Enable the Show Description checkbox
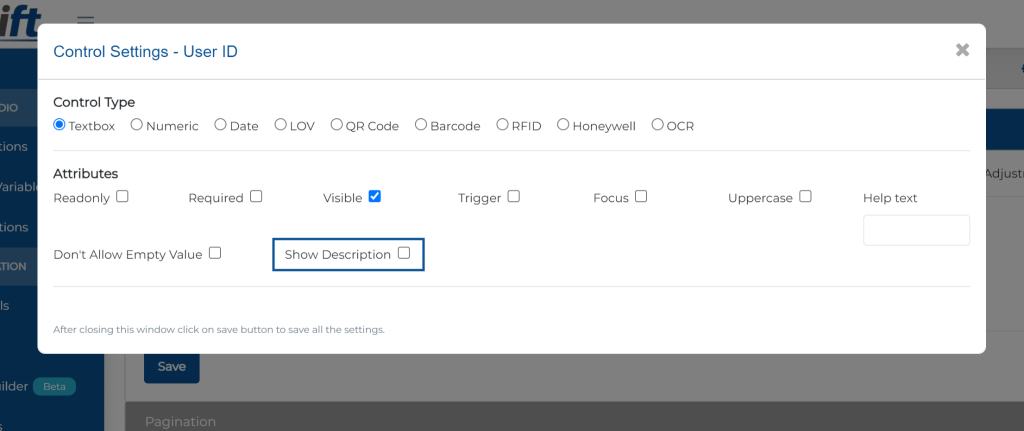This screenshot has height=431, width=1024. (x=404, y=253)
